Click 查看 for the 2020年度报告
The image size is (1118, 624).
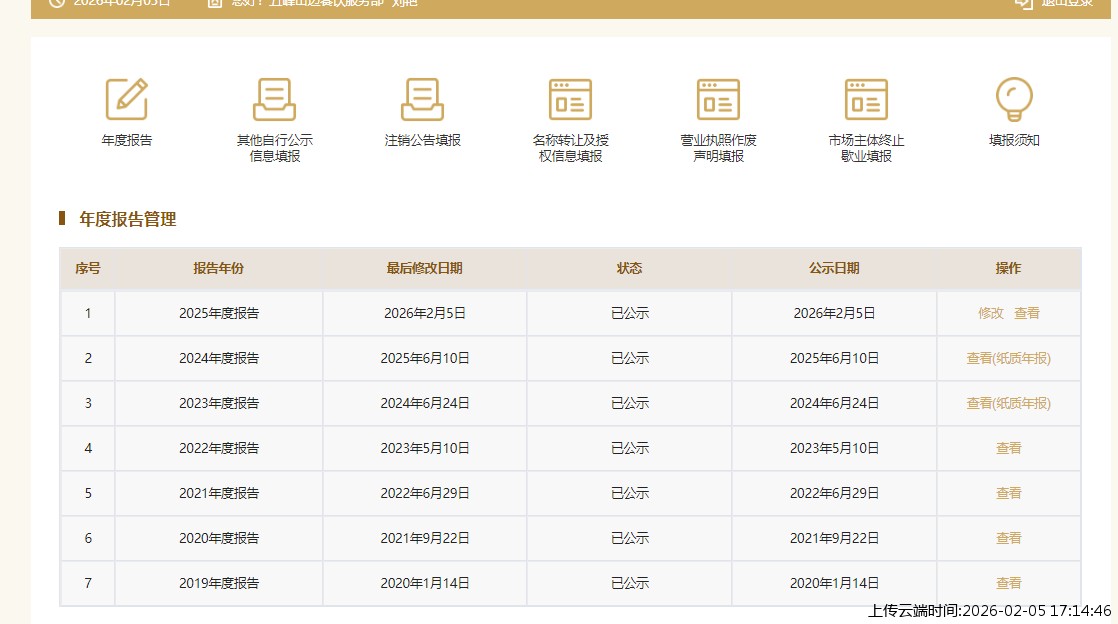click(x=1008, y=538)
